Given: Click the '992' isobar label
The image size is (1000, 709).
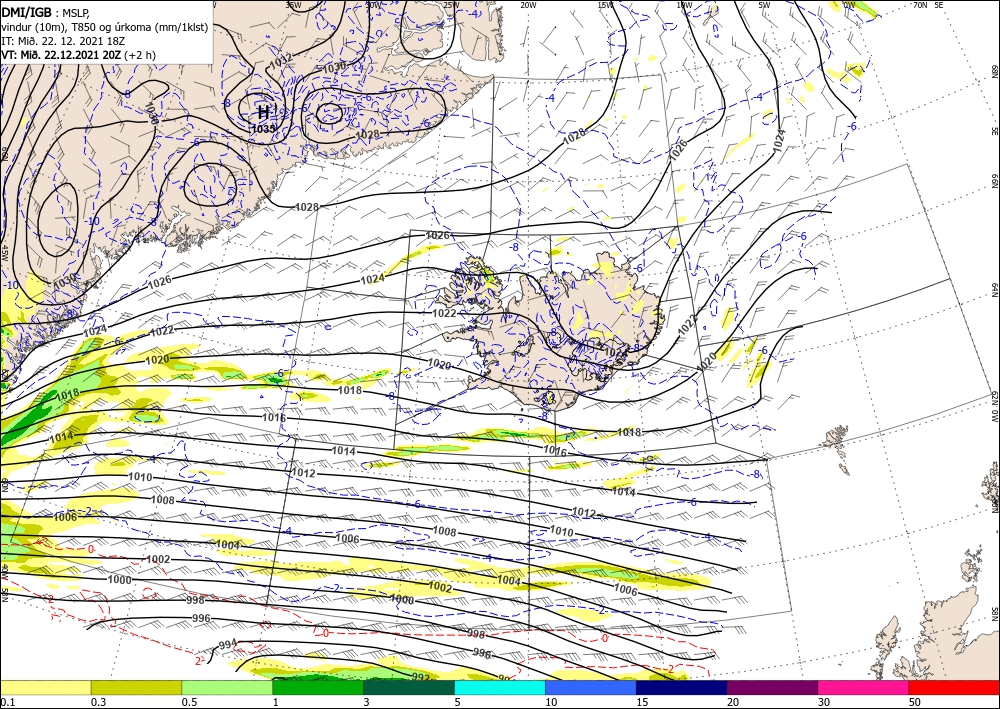Looking at the screenshot, I should pyautogui.click(x=421, y=676).
